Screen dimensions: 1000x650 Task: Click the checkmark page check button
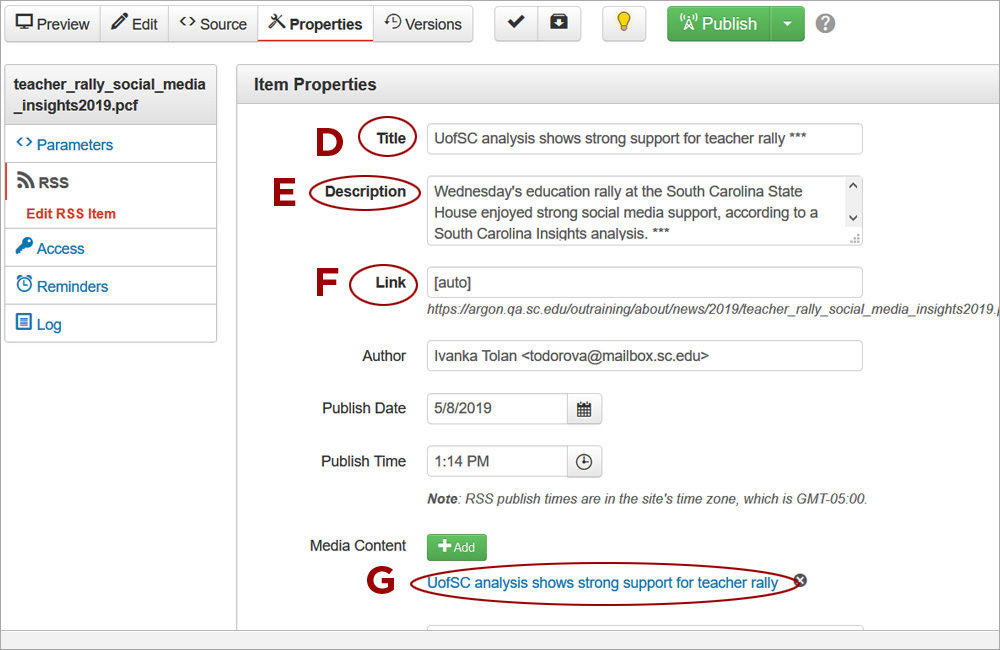point(516,24)
